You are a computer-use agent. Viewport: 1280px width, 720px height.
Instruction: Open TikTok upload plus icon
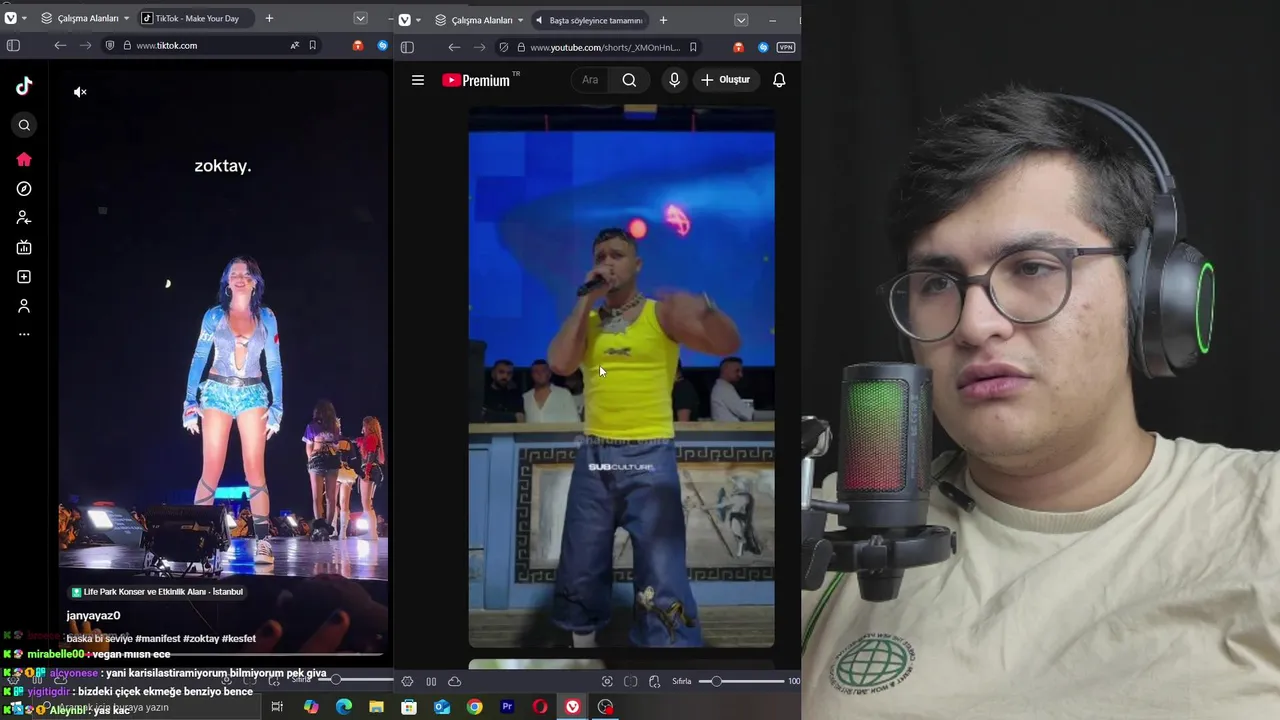pyautogui.click(x=24, y=277)
